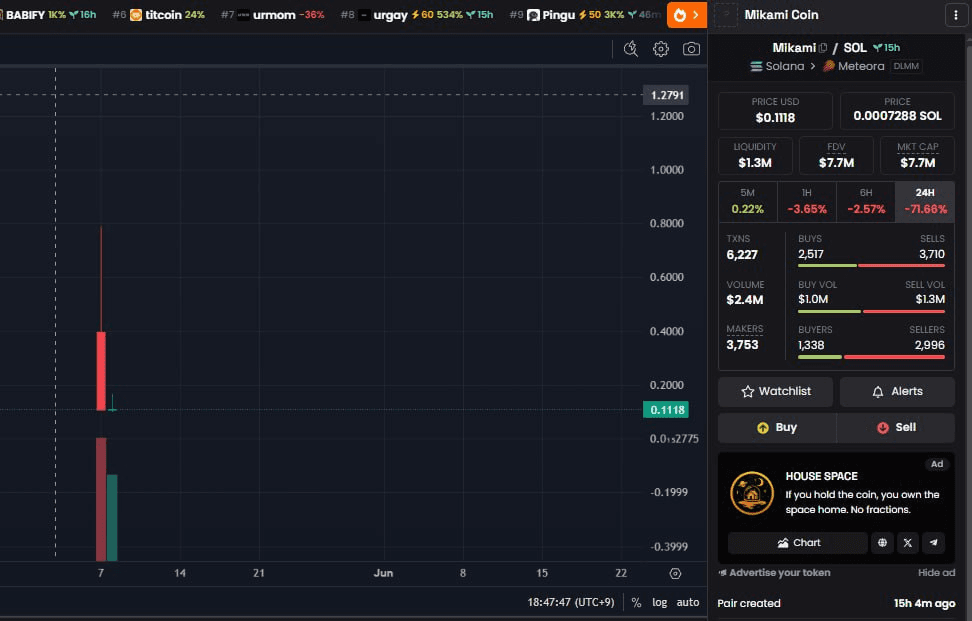Click the buy vol vs sell vol bar
This screenshot has height=621, width=972.
(871, 311)
